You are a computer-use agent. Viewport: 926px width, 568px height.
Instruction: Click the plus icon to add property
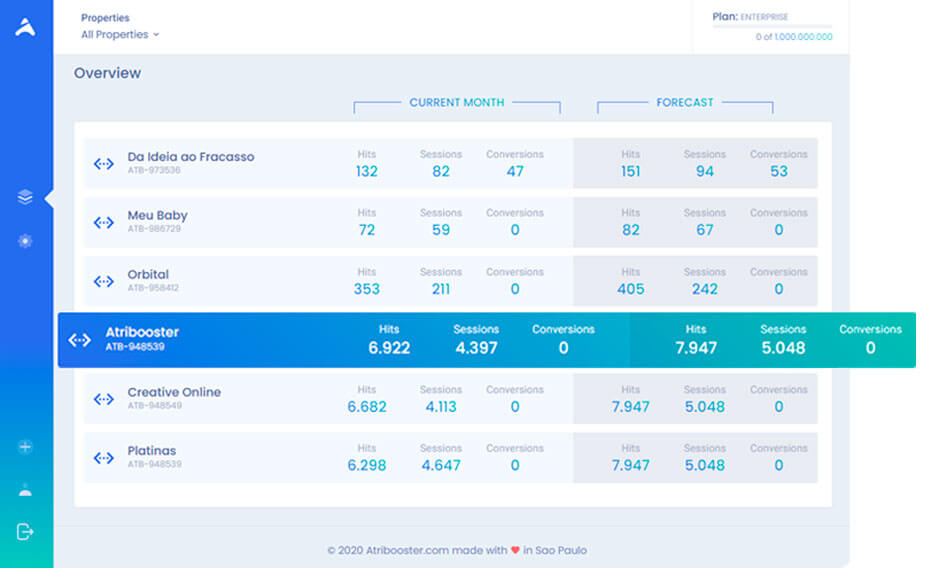tap(25, 447)
